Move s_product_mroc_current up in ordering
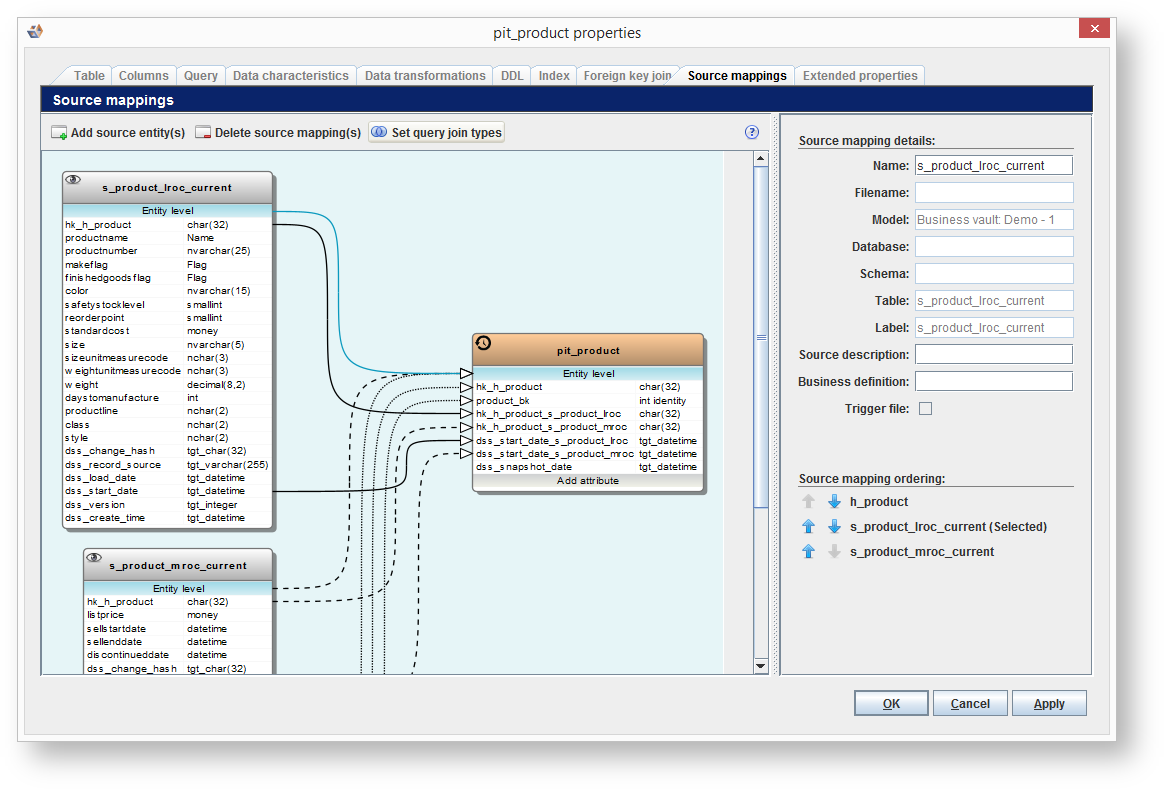Image resolution: width=1165 pixels, height=790 pixels. click(809, 552)
